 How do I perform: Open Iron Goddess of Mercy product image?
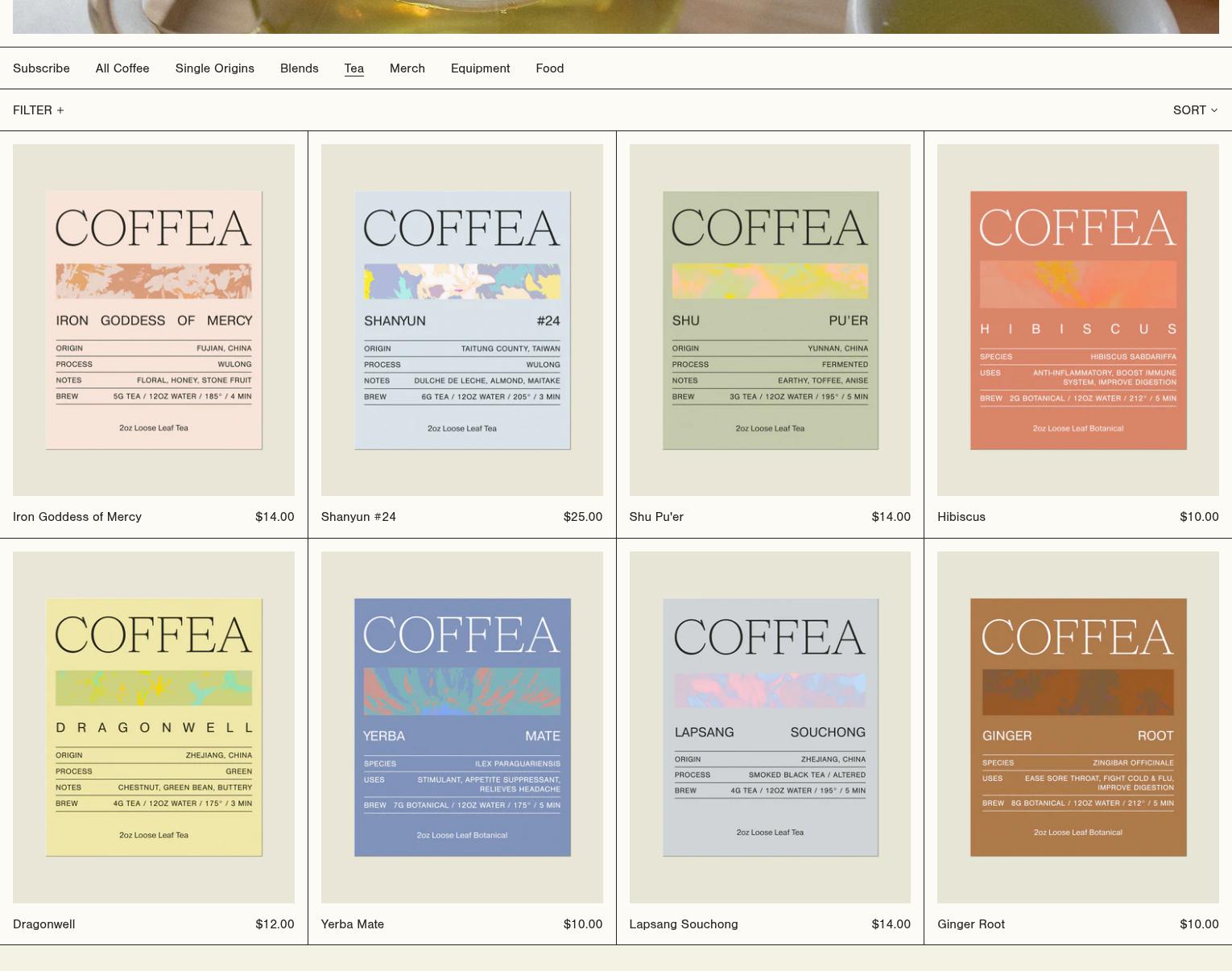(x=154, y=320)
